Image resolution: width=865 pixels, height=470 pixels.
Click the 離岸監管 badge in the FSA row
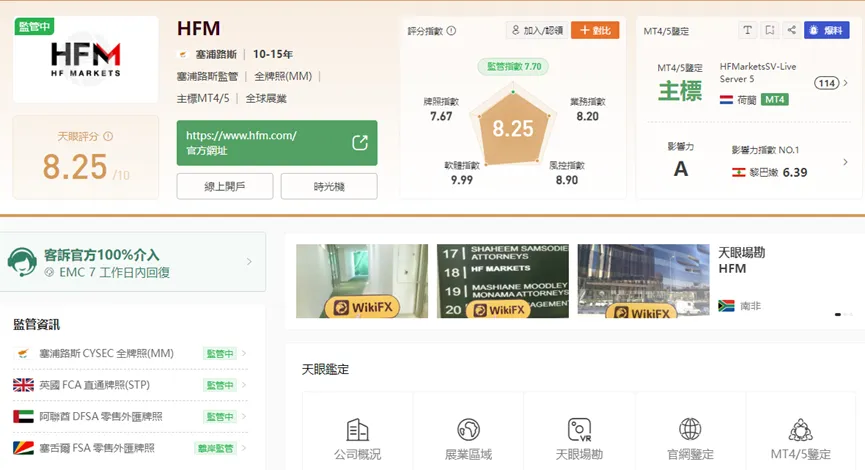click(x=216, y=448)
